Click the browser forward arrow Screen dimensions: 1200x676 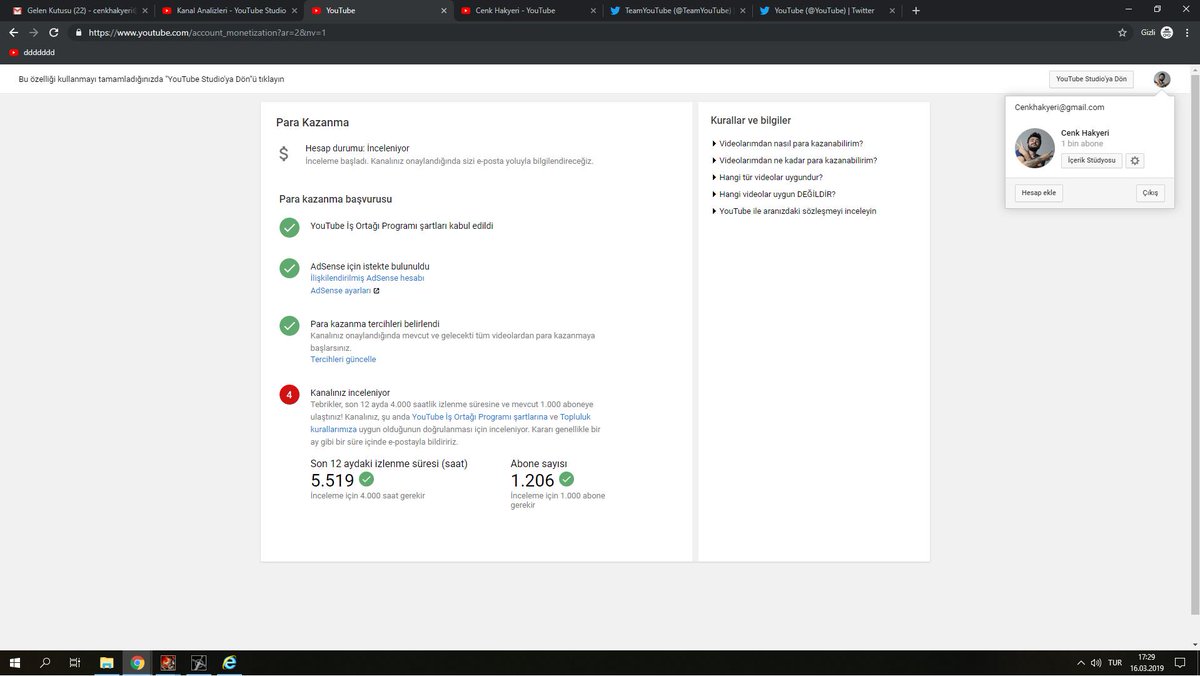[x=34, y=32]
